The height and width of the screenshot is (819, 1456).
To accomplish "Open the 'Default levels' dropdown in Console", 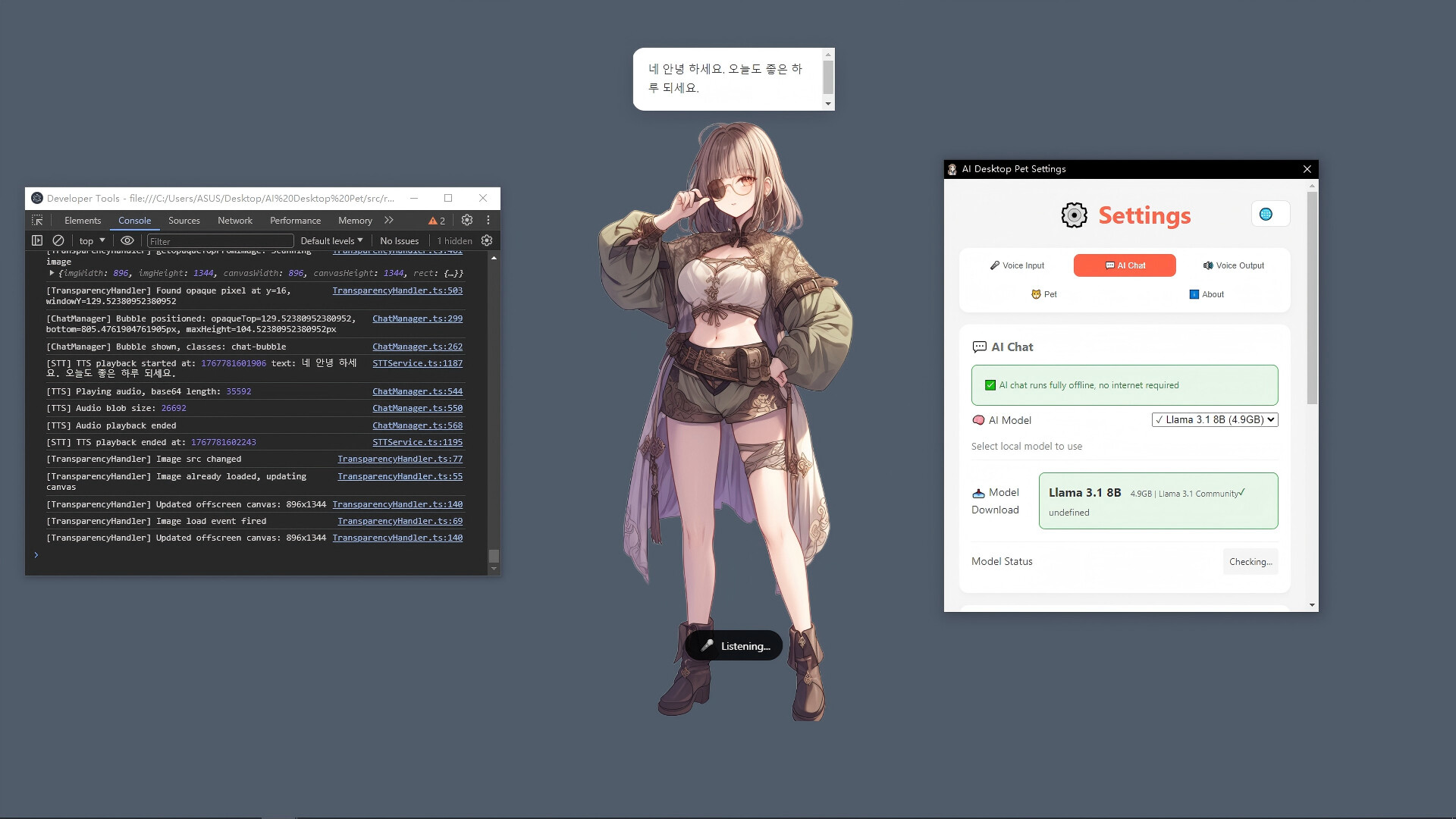I will (x=331, y=240).
